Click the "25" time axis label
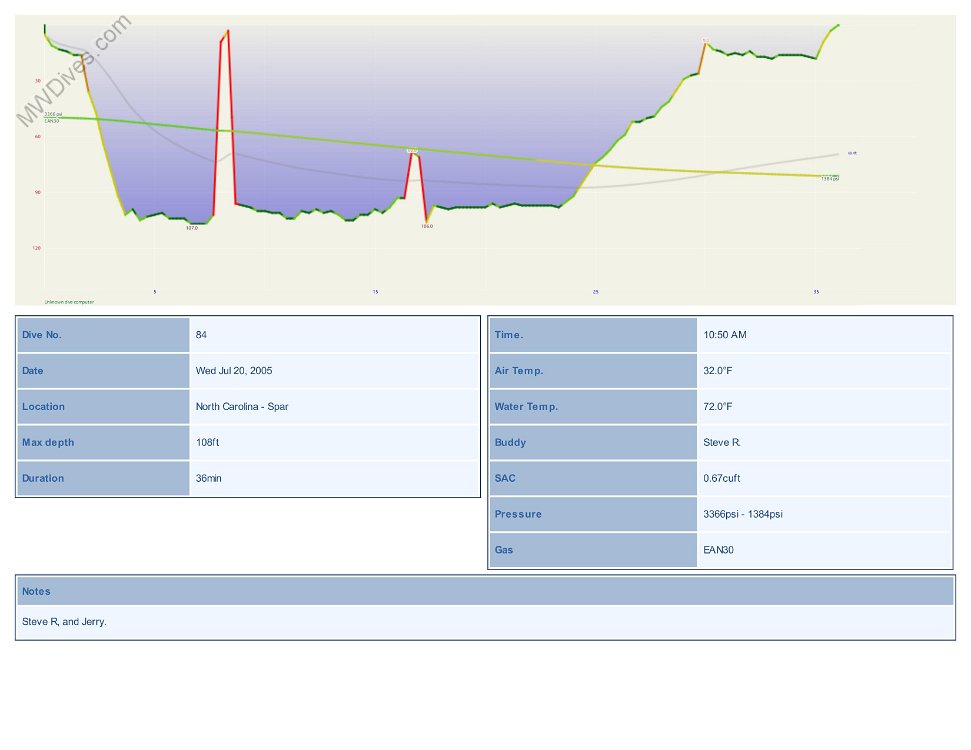This screenshot has width=971, height=750. 596,292
